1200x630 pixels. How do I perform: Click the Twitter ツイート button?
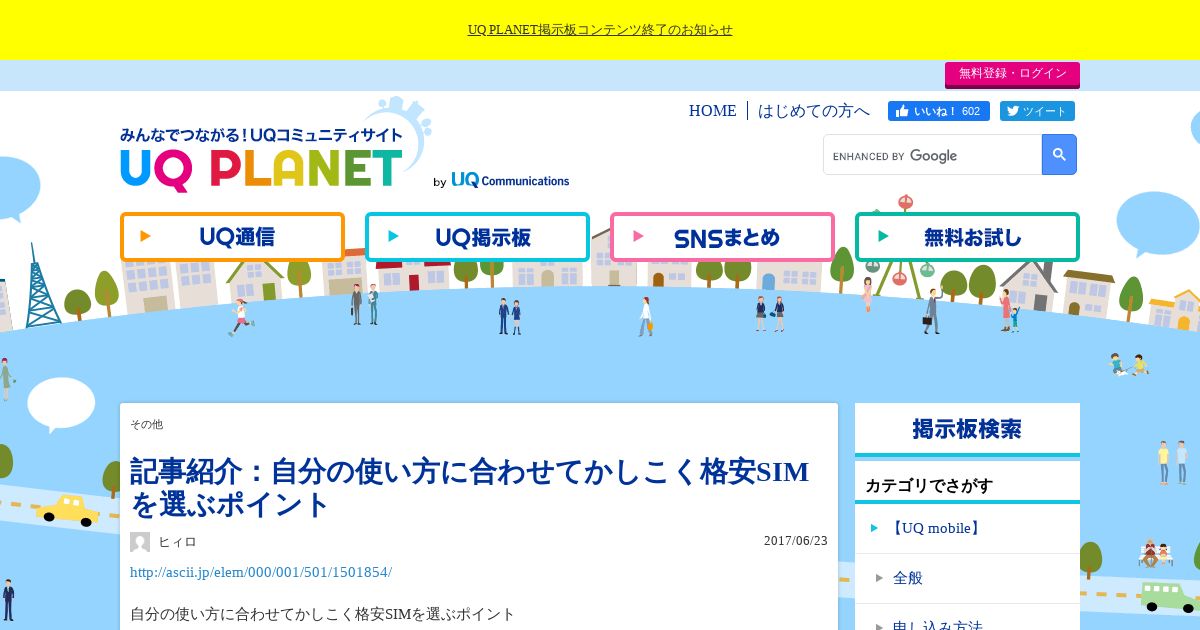(x=1037, y=111)
